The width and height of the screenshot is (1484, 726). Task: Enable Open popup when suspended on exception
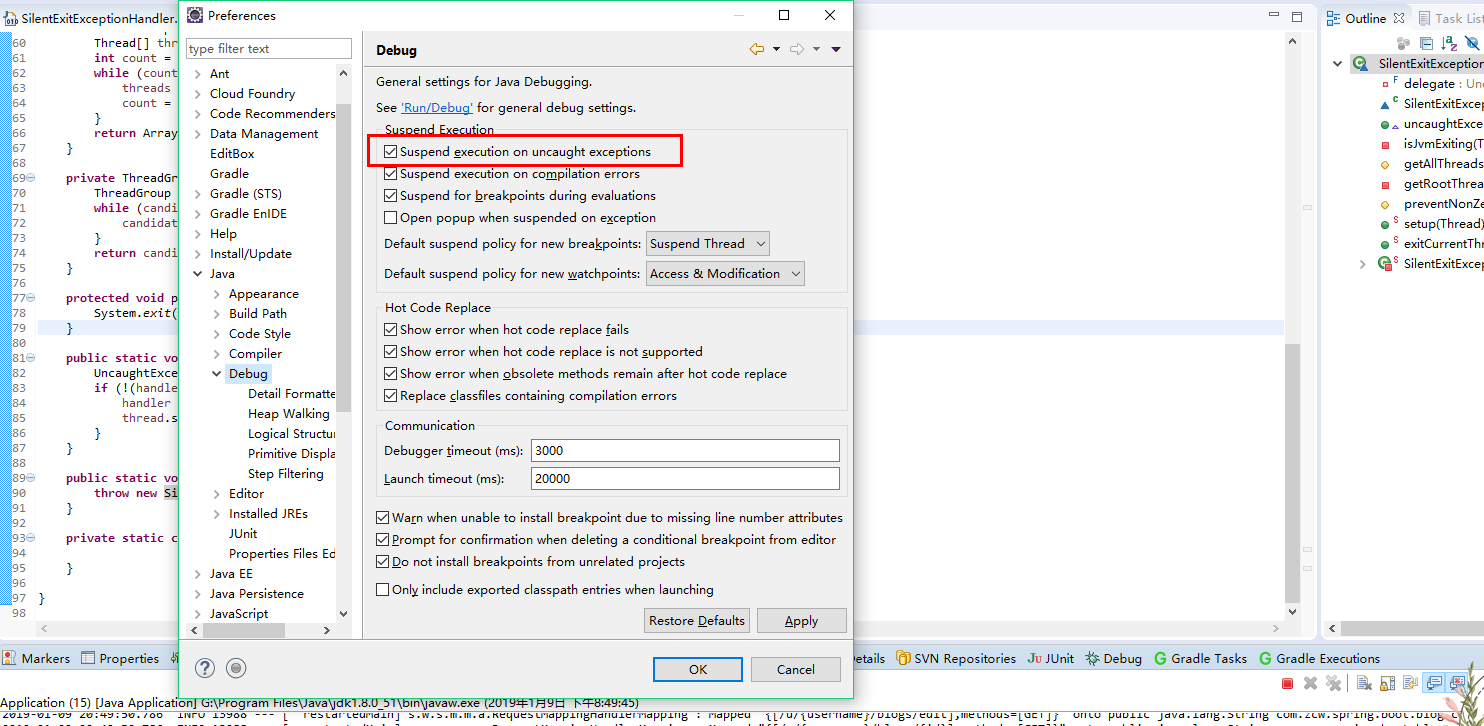390,217
